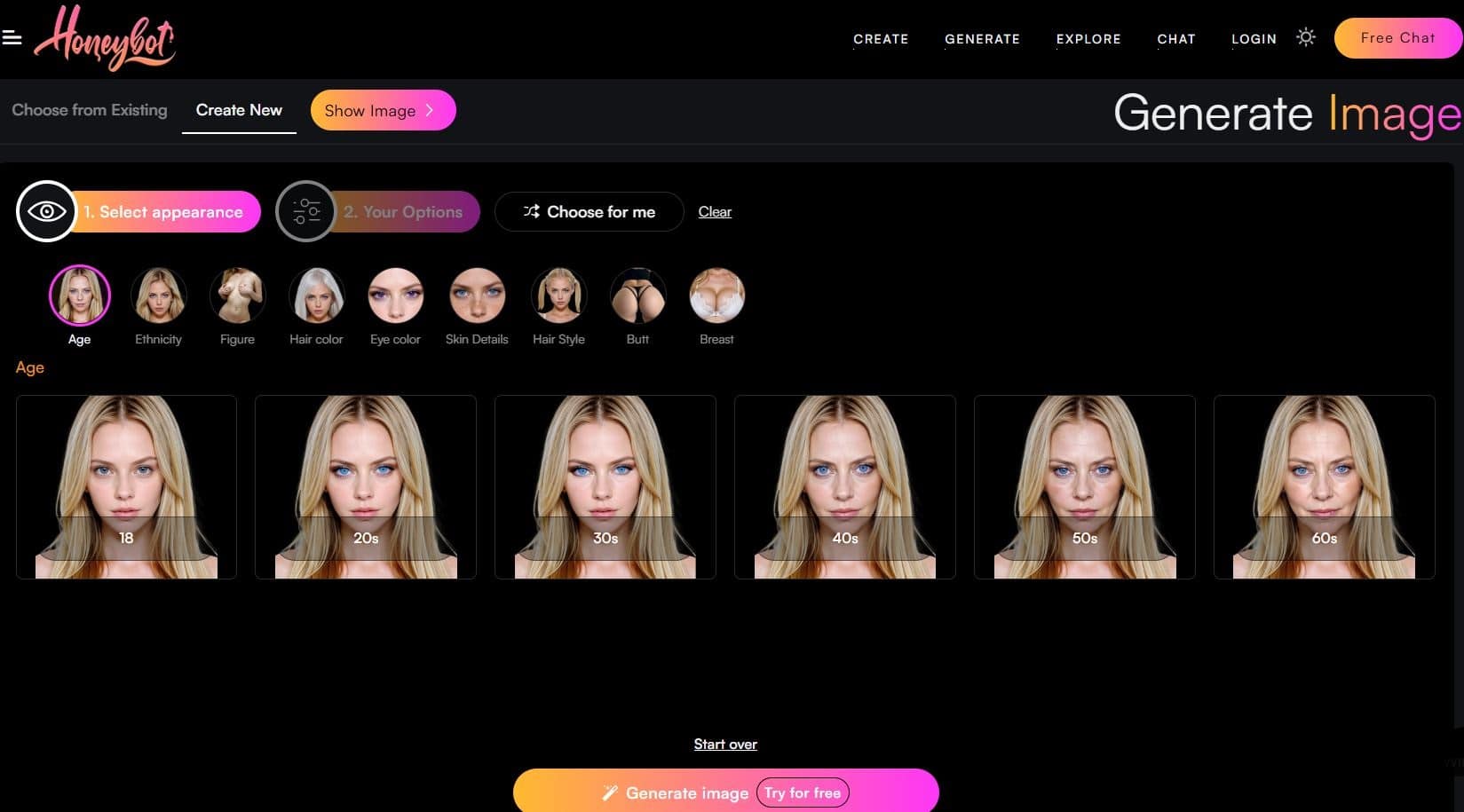Click the sliders icon of step 2
The width and height of the screenshot is (1464, 812).
click(x=306, y=211)
